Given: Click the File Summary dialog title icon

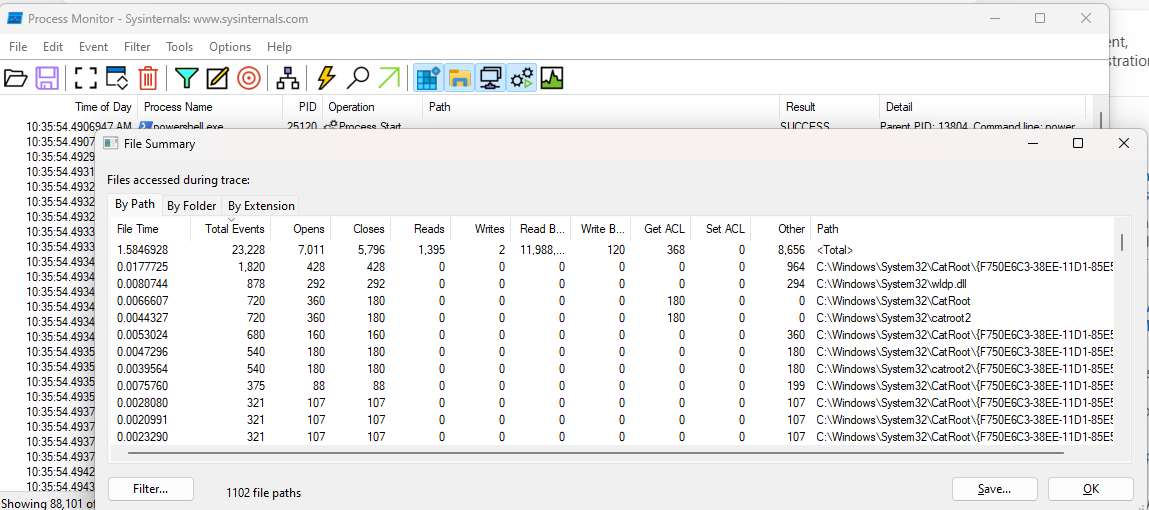Looking at the screenshot, I should pos(111,144).
